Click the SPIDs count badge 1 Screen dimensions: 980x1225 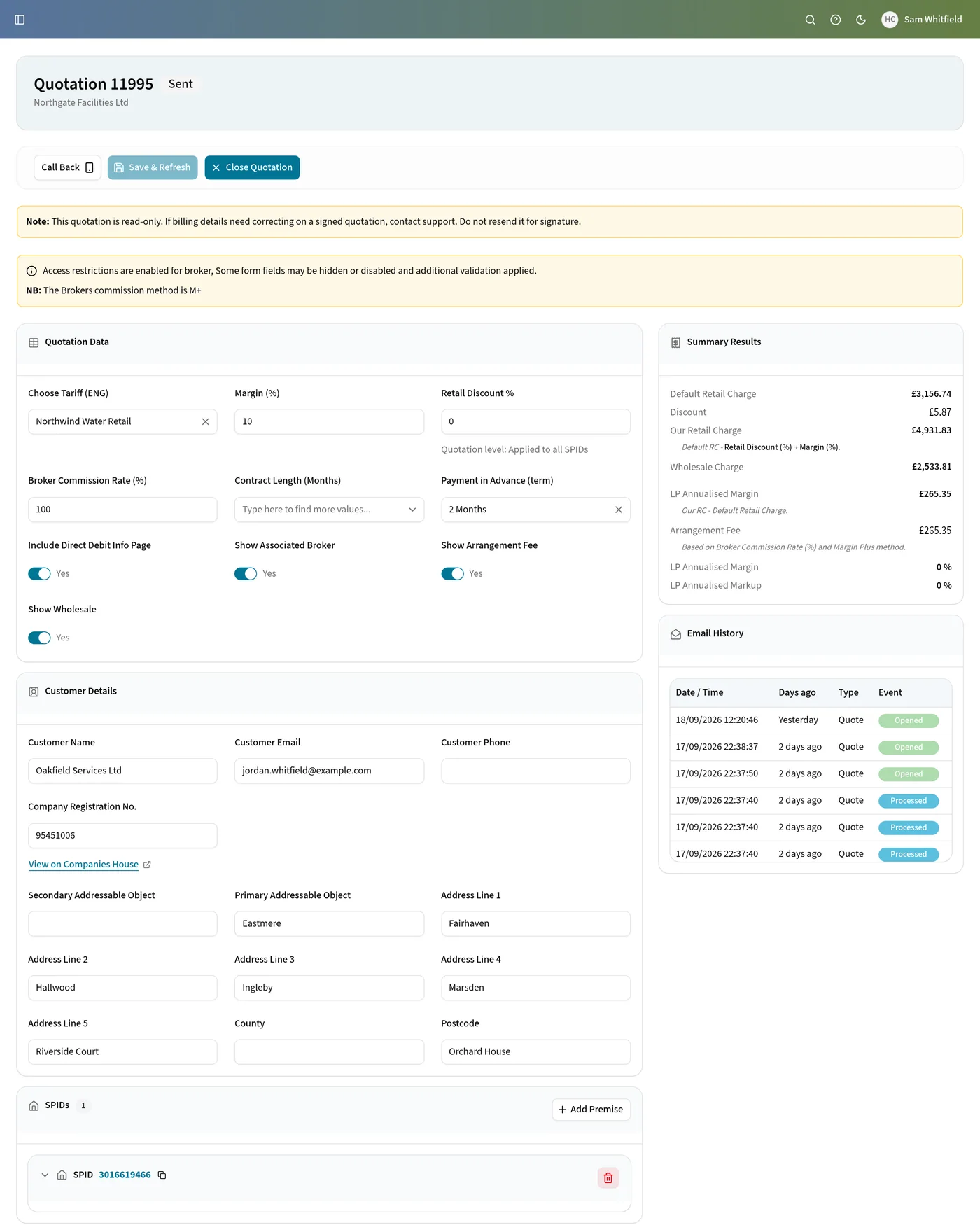pos(83,1106)
